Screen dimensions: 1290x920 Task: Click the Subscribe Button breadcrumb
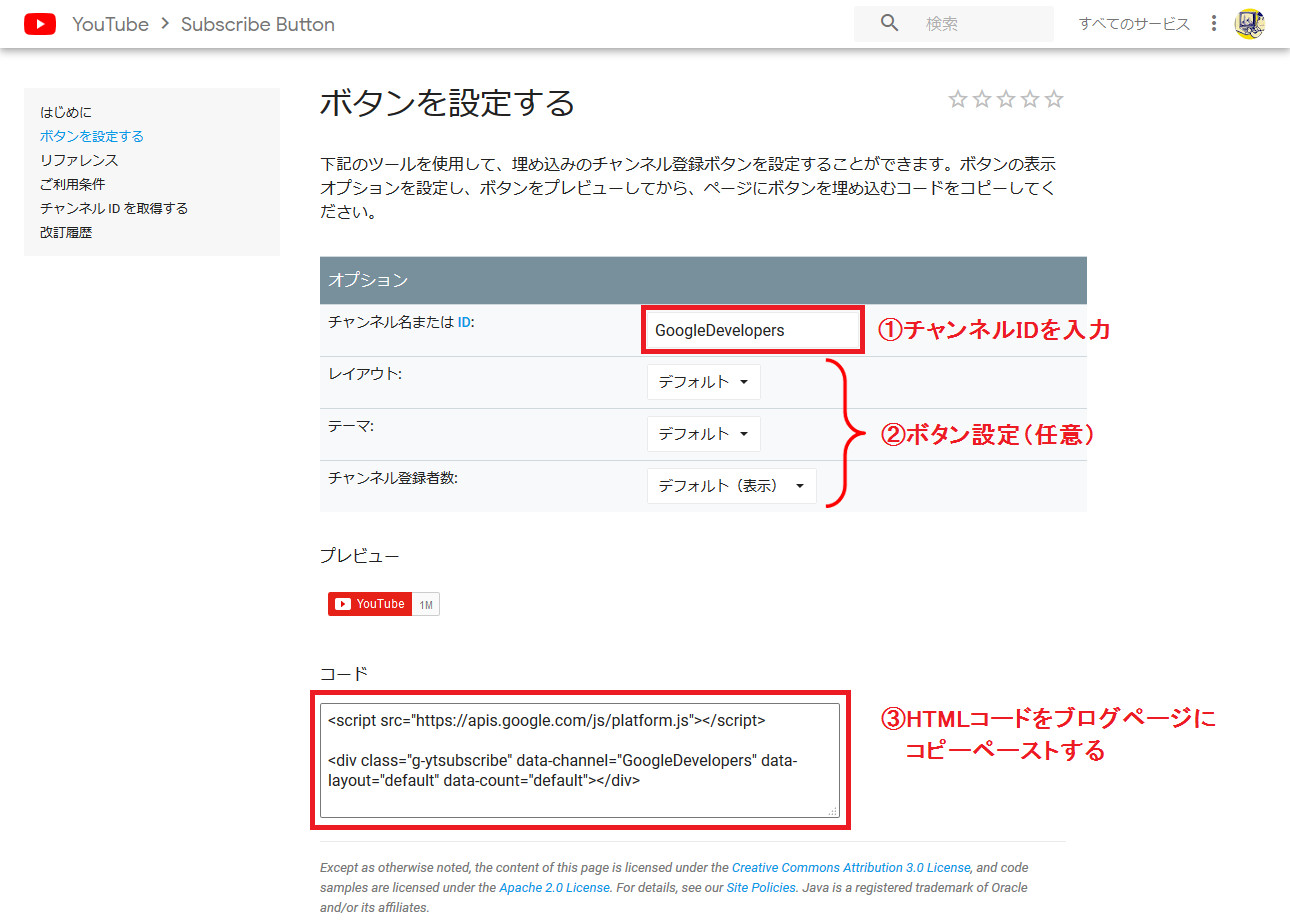[258, 24]
